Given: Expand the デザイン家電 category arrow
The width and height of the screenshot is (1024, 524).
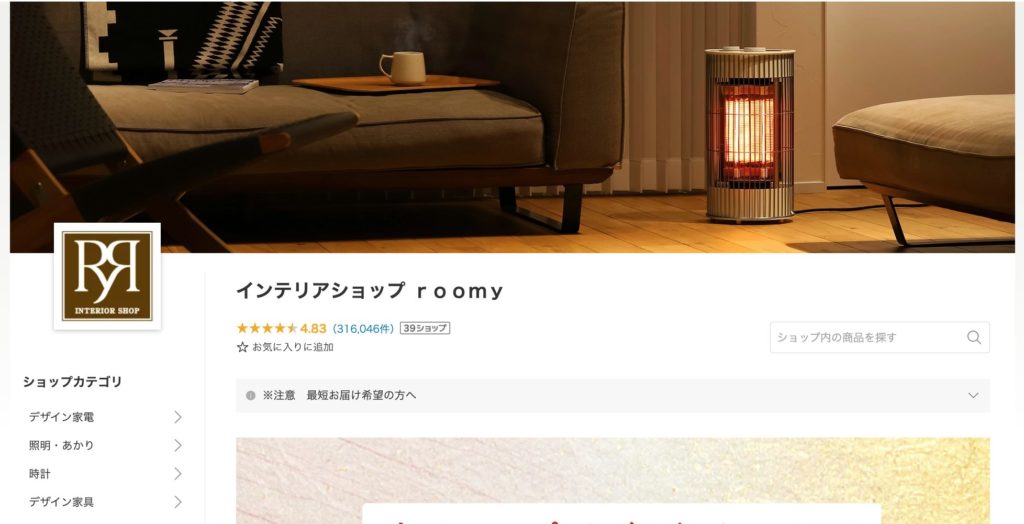Looking at the screenshot, I should 178,417.
